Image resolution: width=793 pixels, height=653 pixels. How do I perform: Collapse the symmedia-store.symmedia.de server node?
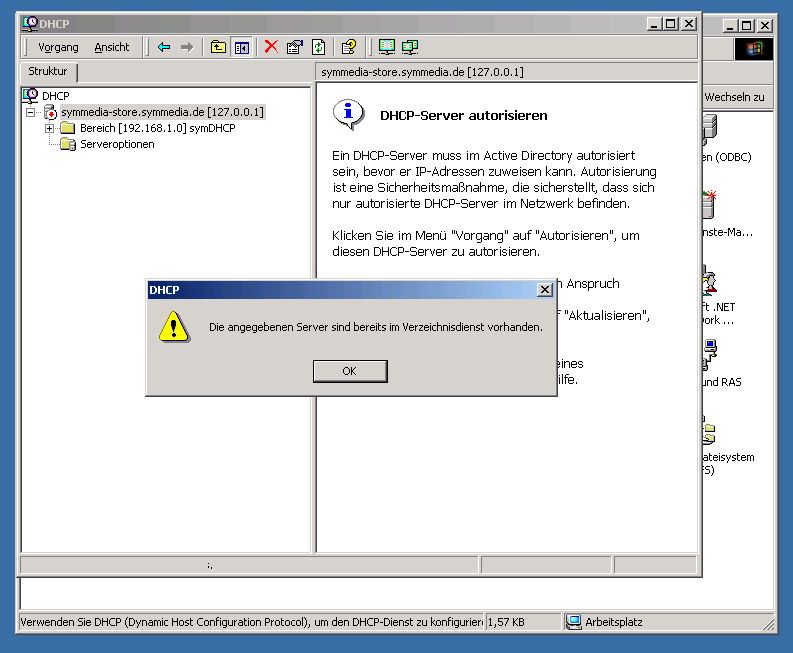[x=31, y=112]
